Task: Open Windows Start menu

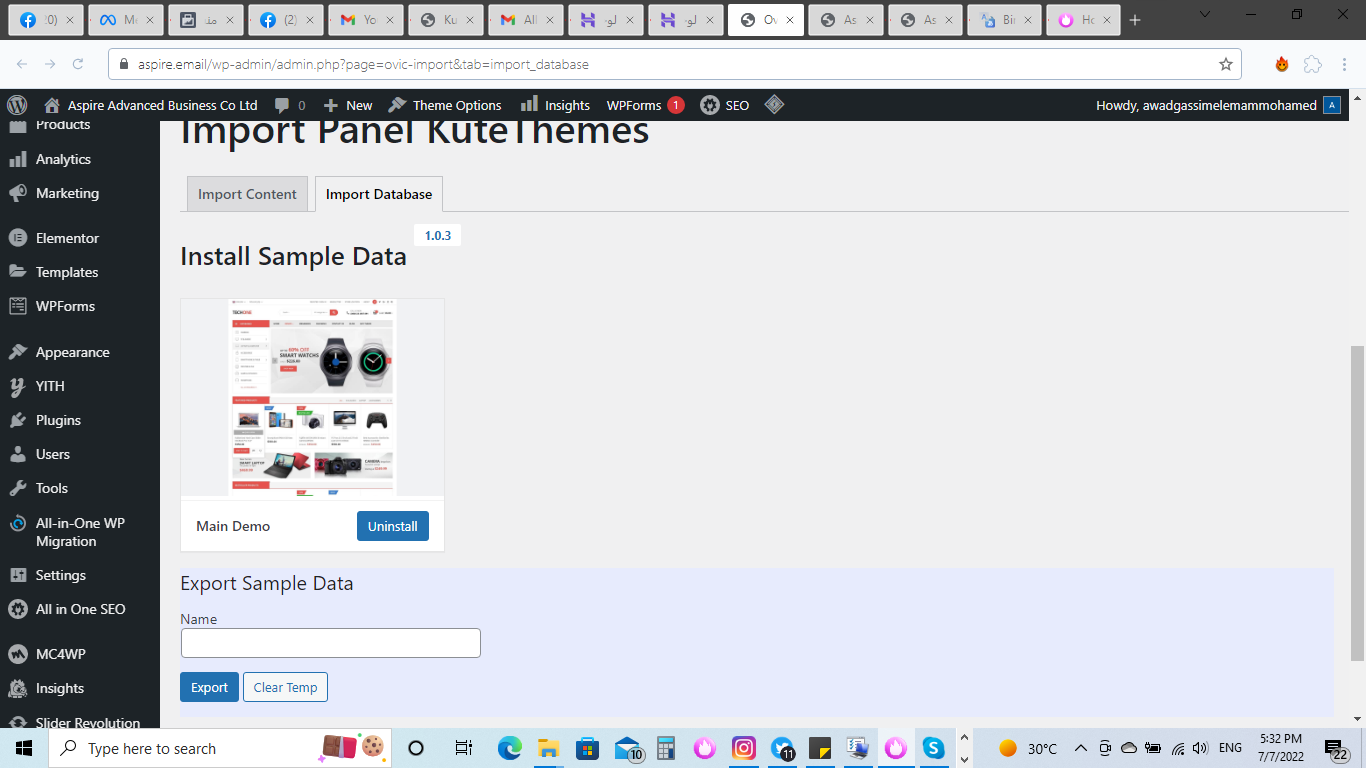Action: click(24, 748)
